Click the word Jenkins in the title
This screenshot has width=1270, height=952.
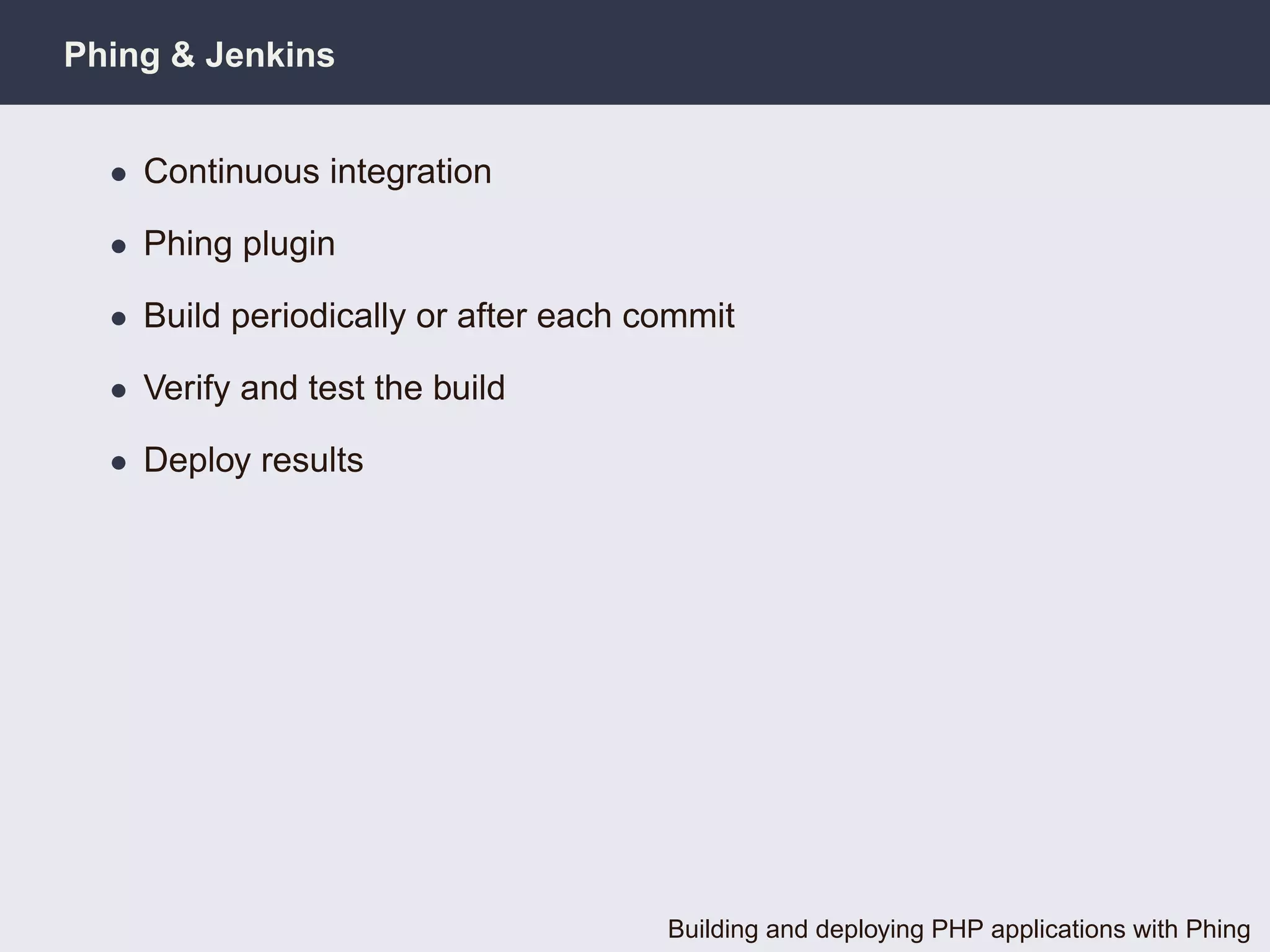pos(270,55)
